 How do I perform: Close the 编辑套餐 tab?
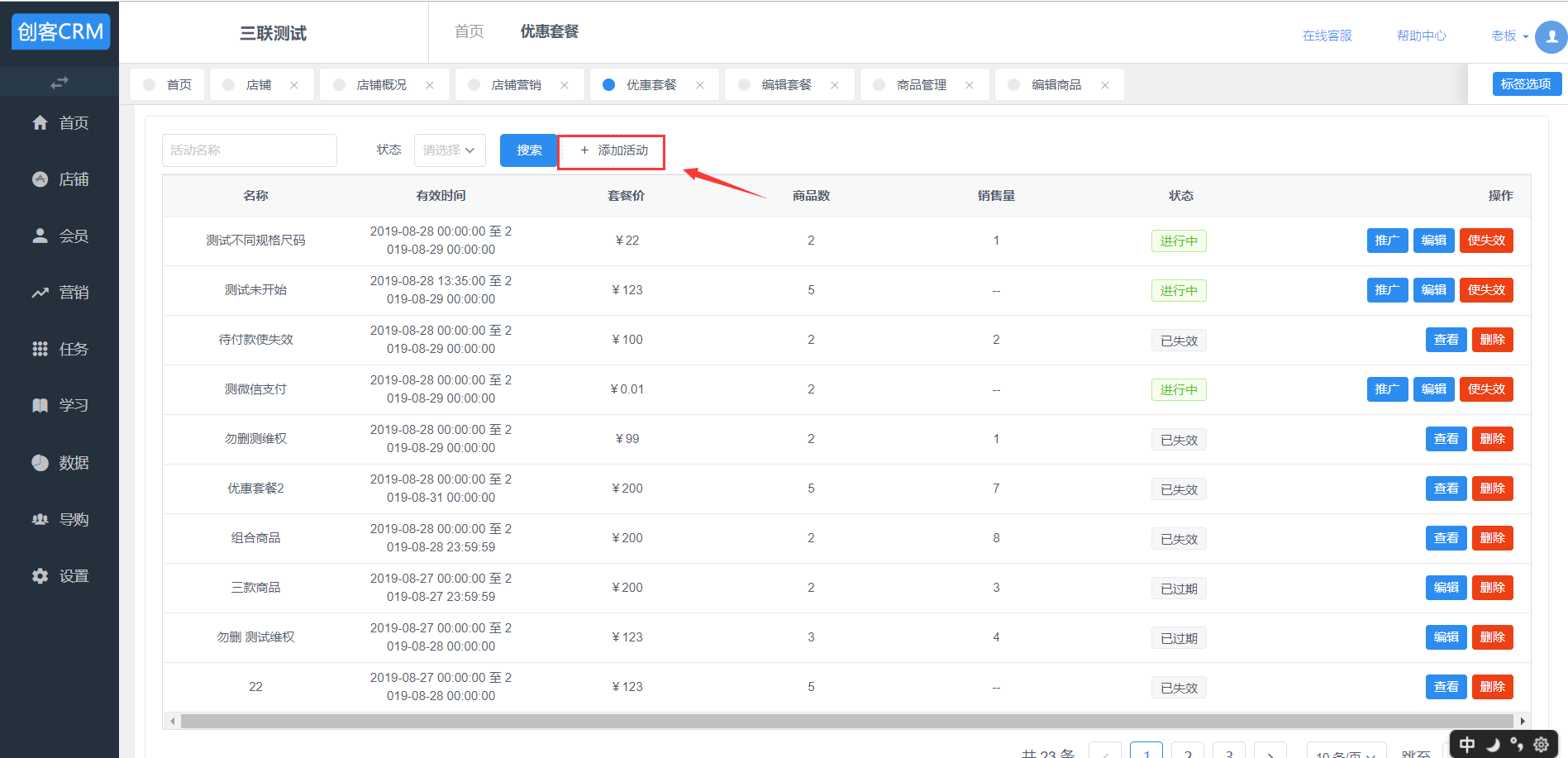835,85
